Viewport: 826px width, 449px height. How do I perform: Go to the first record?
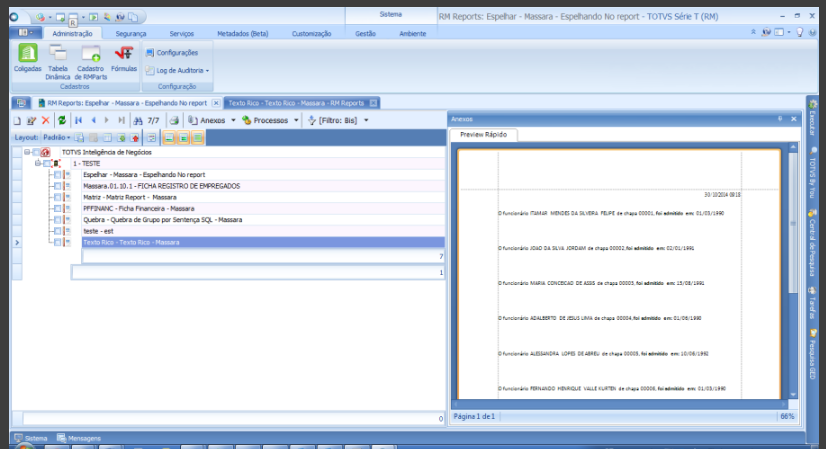78,121
